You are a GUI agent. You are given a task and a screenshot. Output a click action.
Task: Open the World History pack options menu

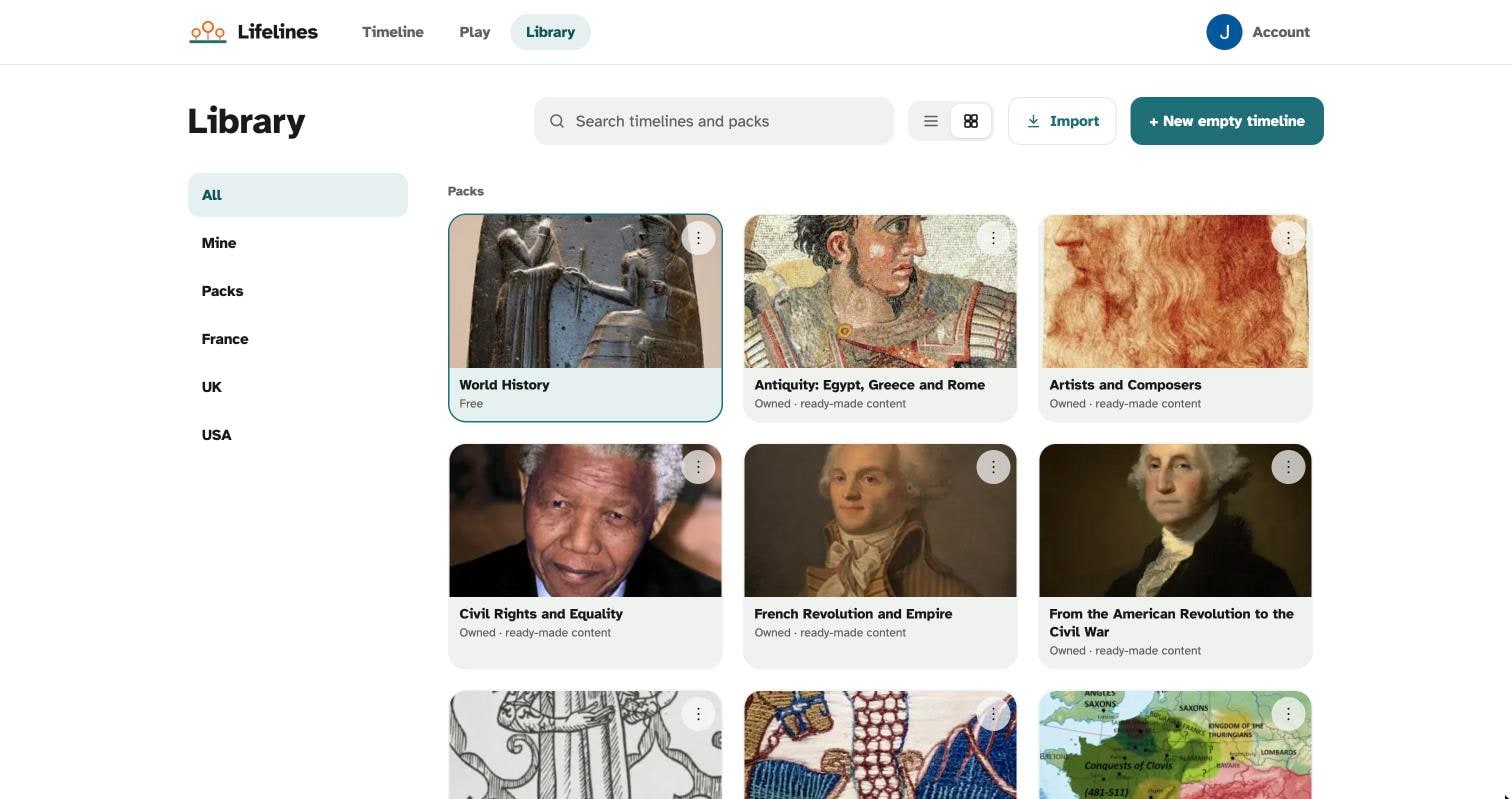pos(698,238)
